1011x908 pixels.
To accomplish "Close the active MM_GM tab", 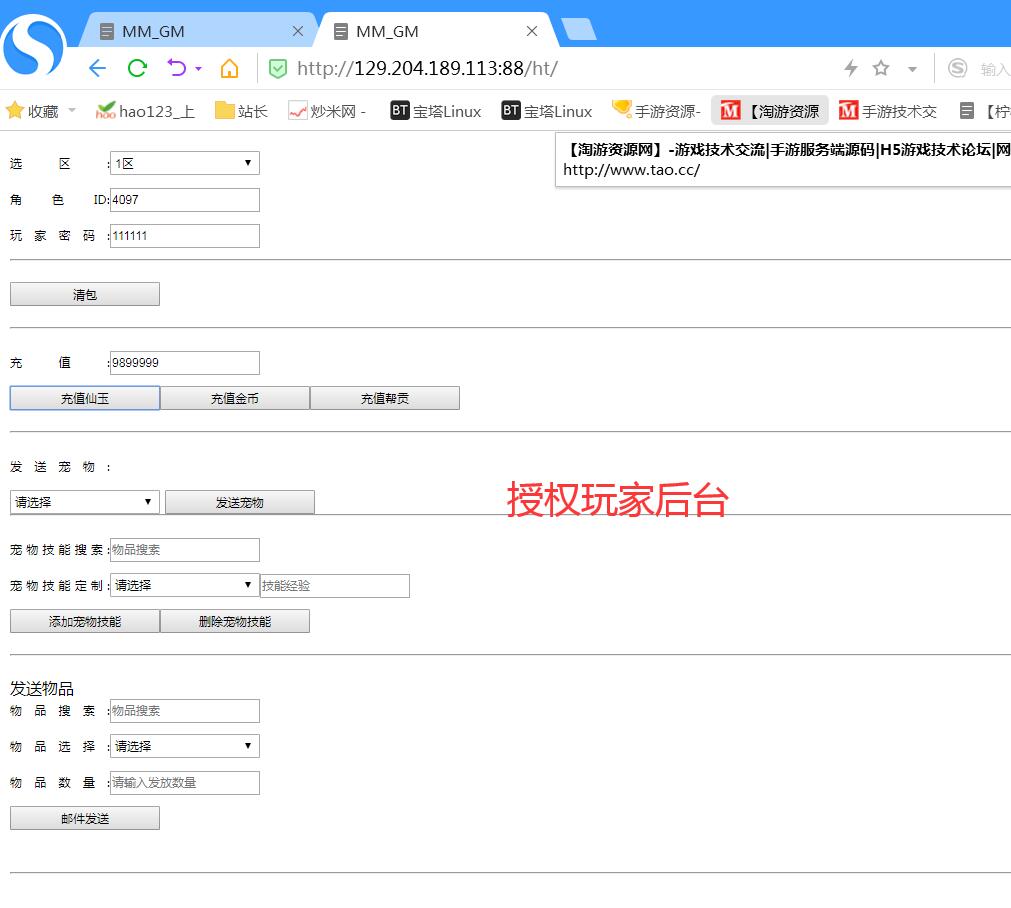I will (532, 31).
